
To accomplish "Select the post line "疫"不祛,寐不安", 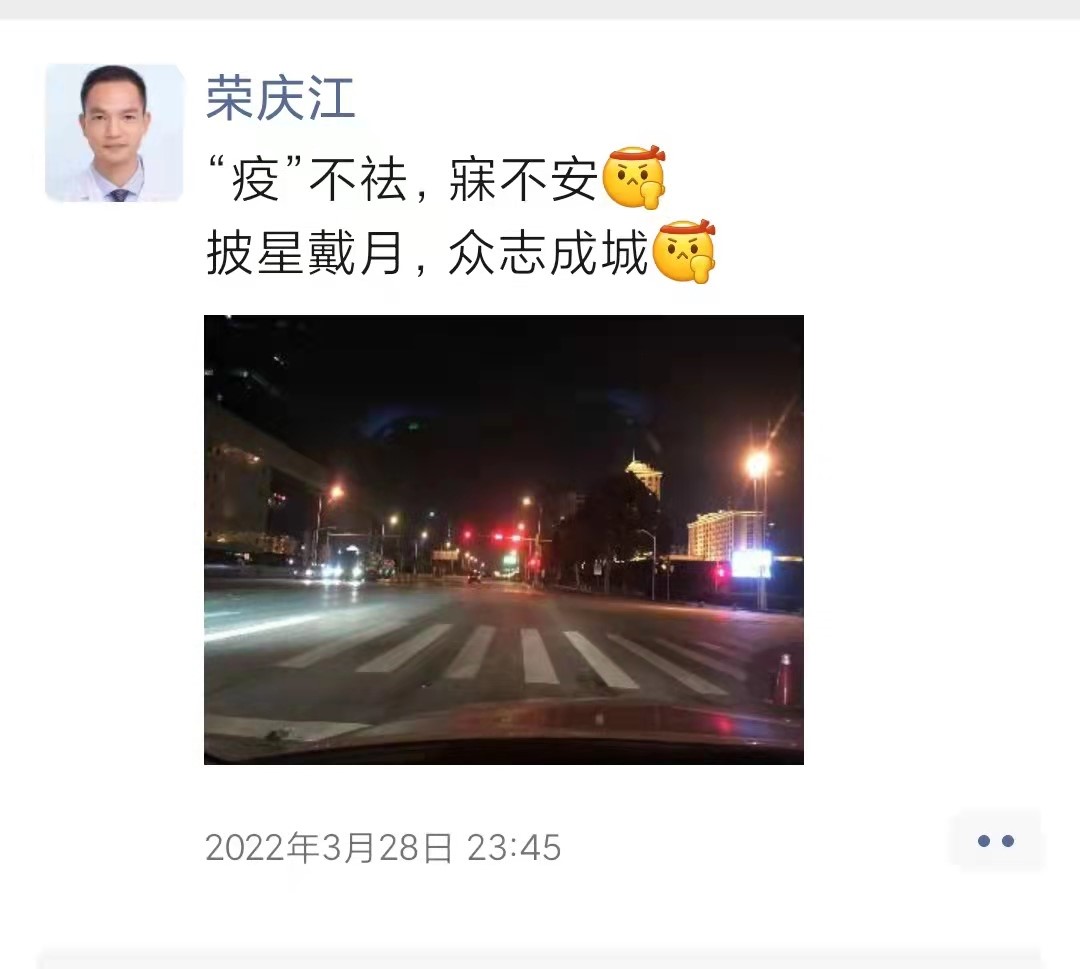I will [404, 179].
